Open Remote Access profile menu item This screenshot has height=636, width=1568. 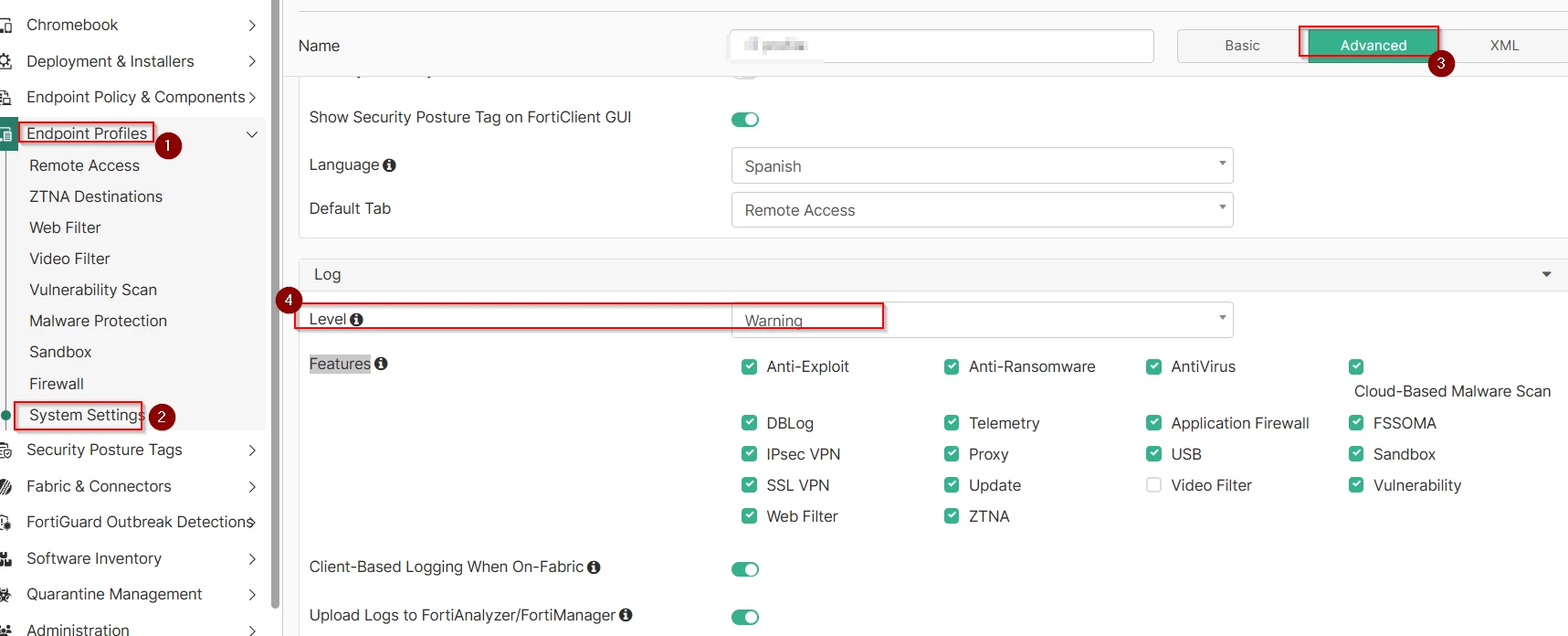click(x=84, y=165)
